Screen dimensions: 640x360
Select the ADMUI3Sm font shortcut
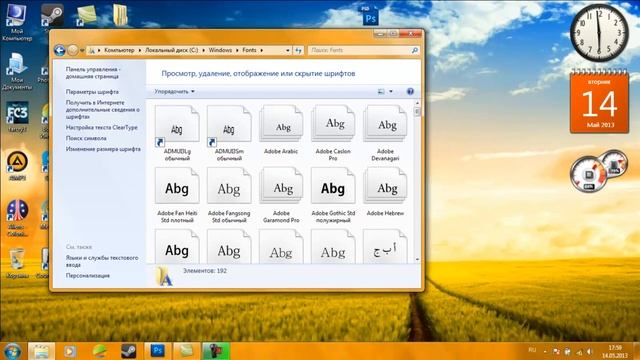tap(229, 133)
